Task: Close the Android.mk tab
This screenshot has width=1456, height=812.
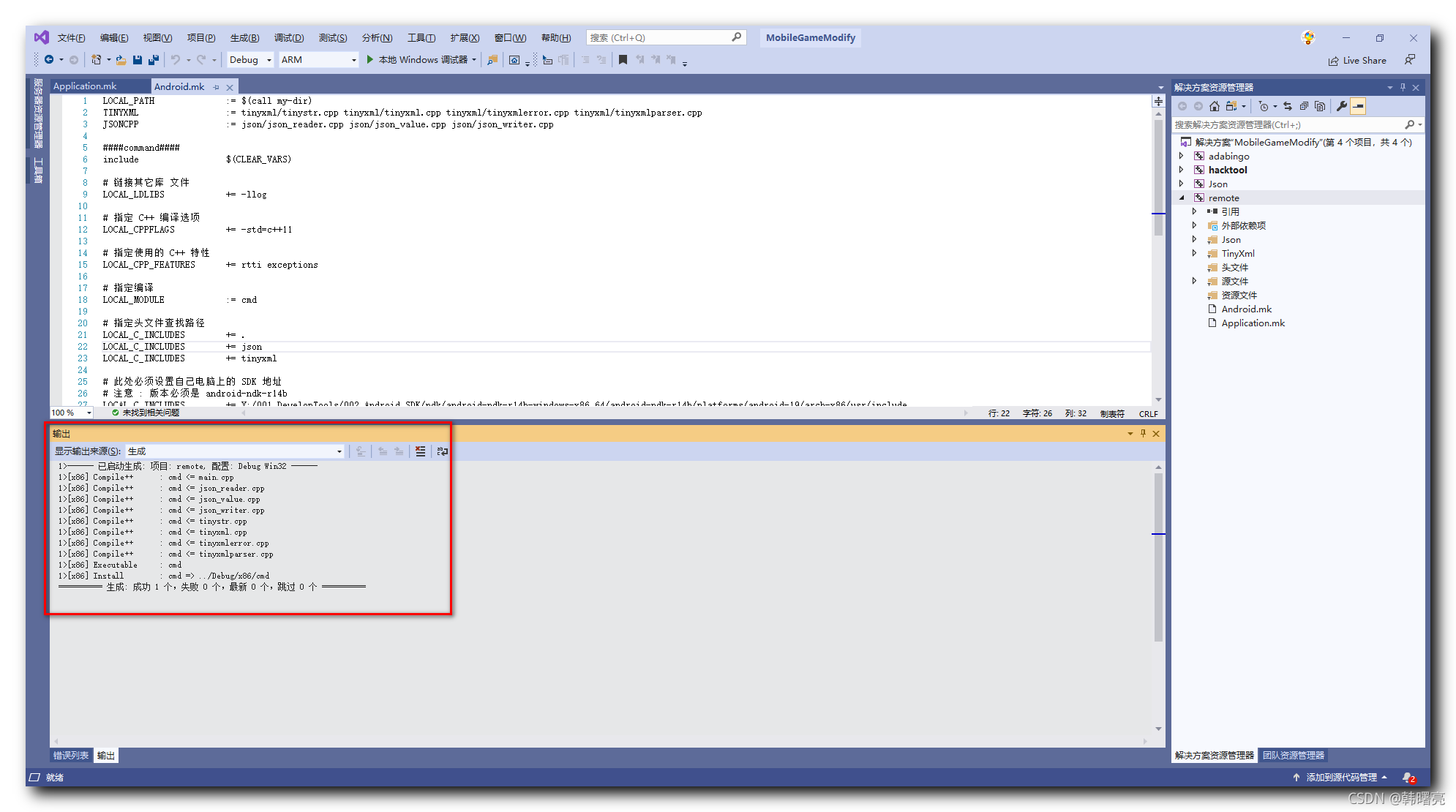Action: coord(230,87)
